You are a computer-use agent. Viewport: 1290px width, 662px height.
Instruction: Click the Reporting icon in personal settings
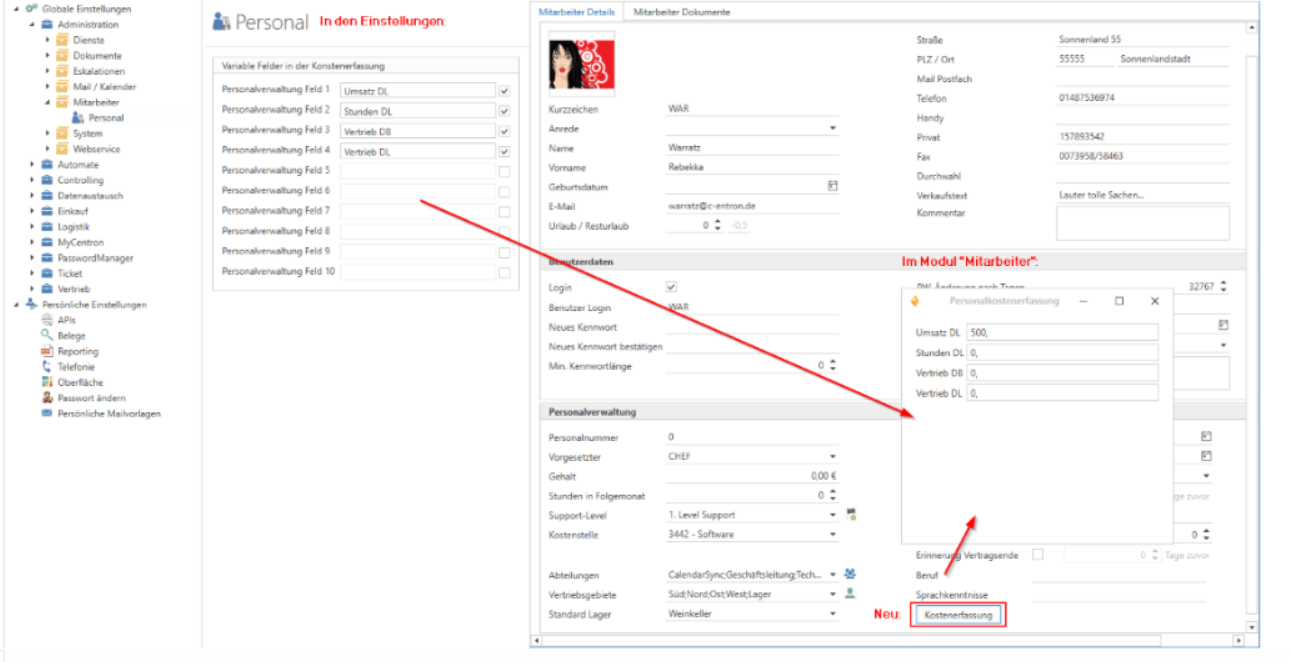[x=47, y=352]
